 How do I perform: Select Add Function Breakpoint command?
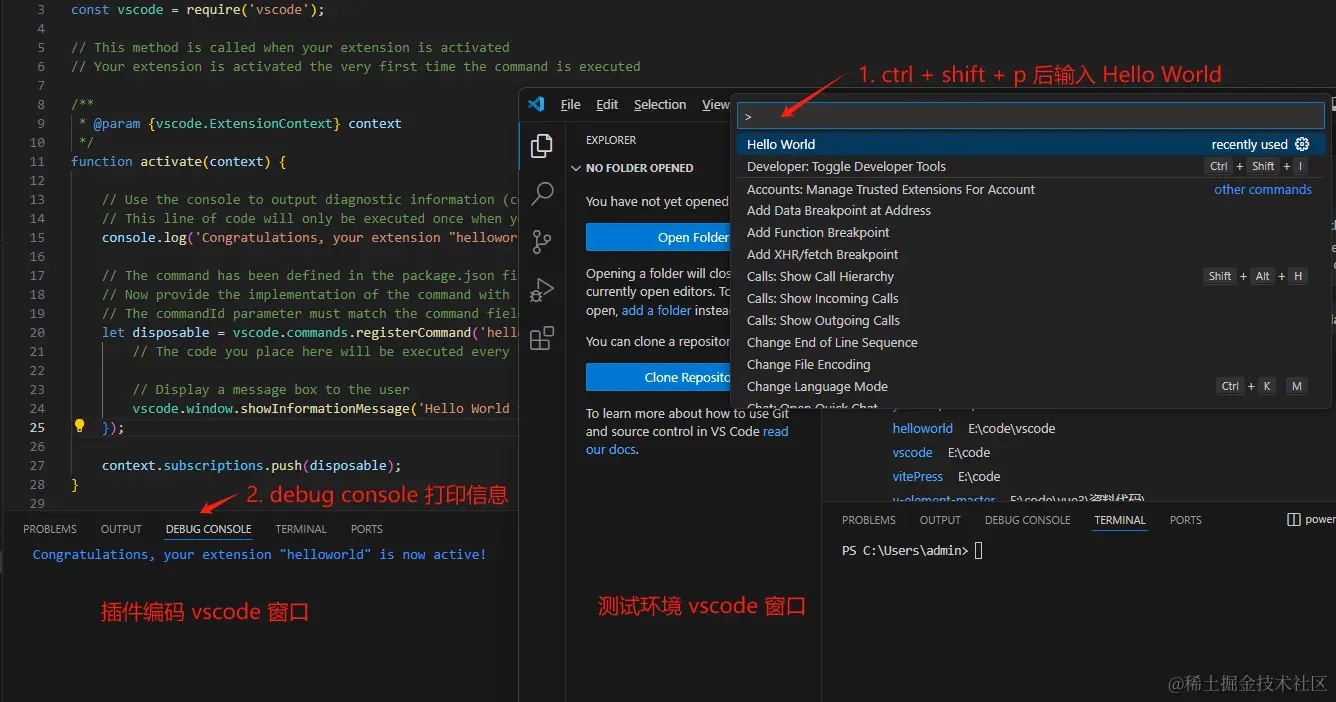(x=1031, y=232)
